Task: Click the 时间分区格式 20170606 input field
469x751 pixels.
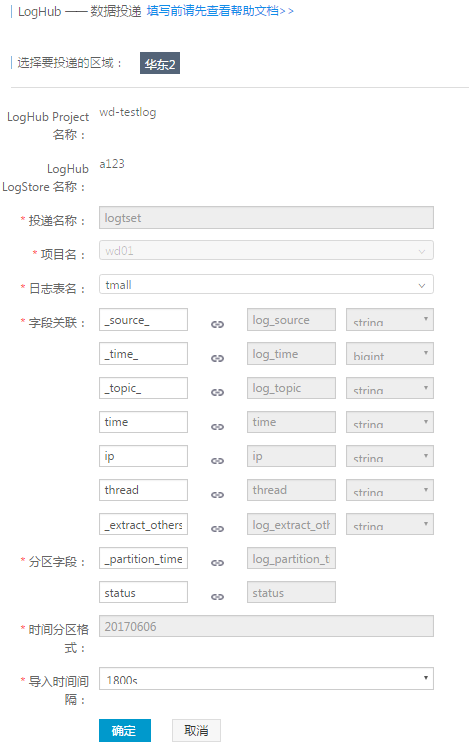Action: (x=266, y=626)
